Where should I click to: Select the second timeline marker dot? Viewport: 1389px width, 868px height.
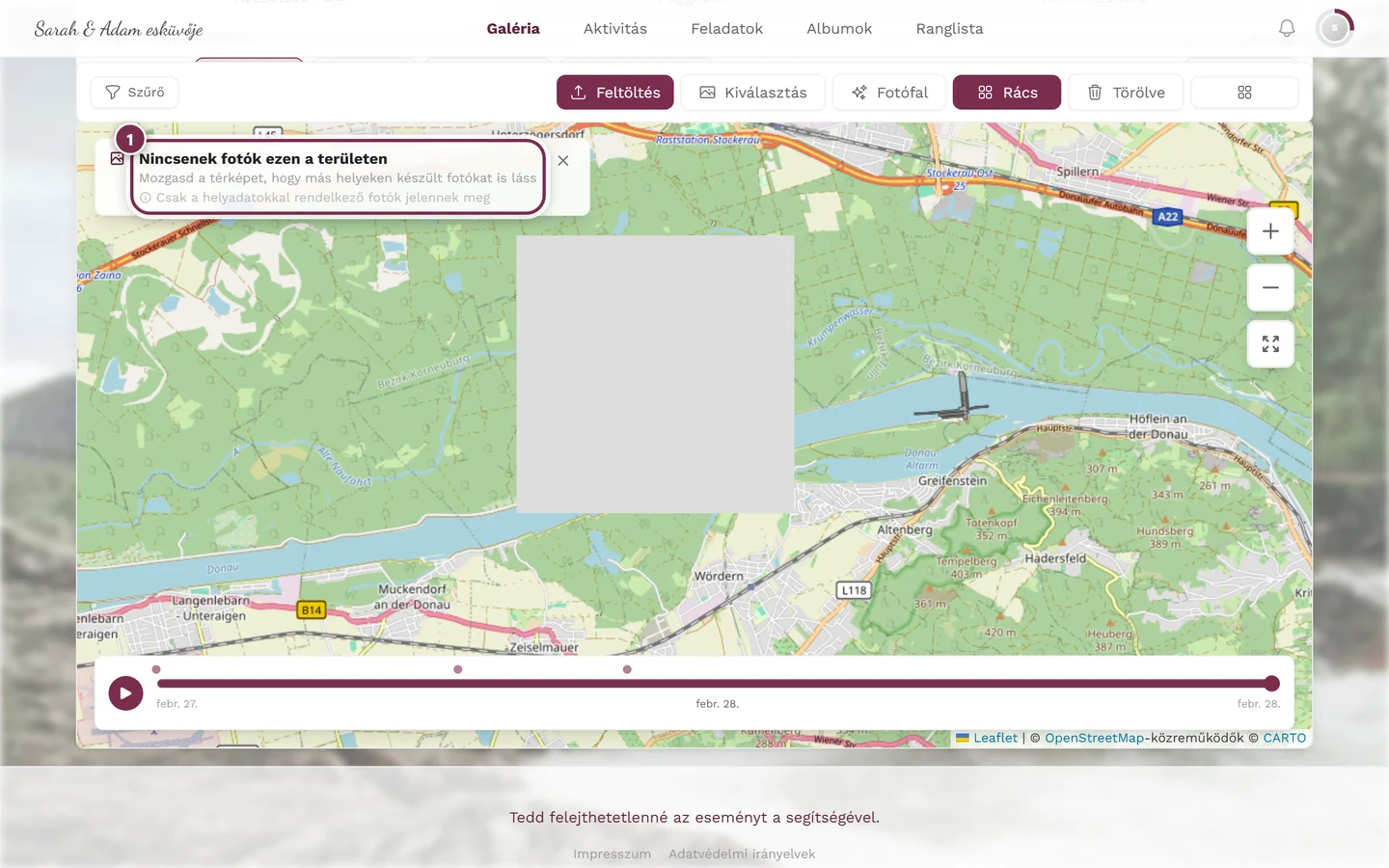click(x=458, y=669)
